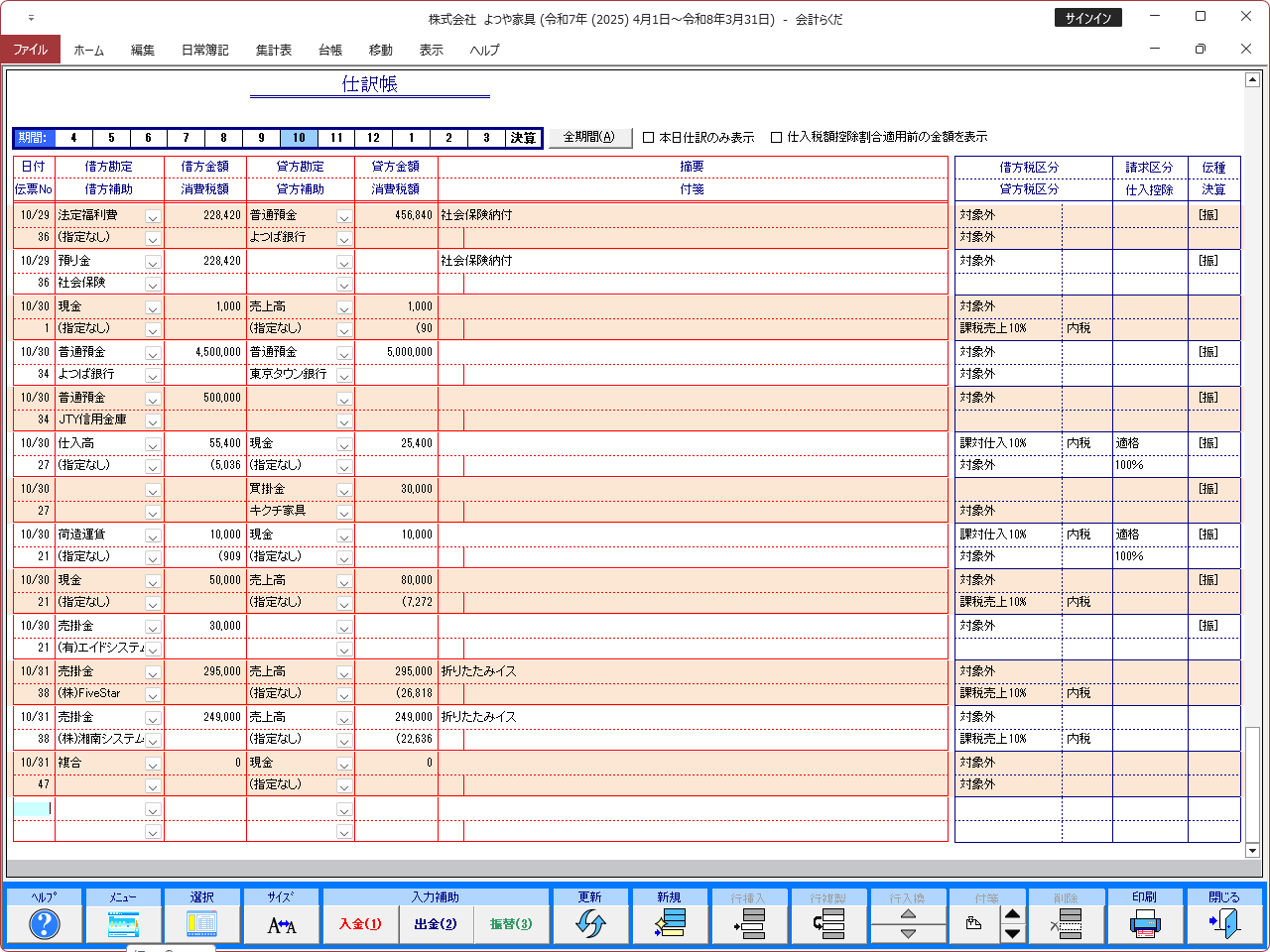Screen dimensions: 1270x952
Task: Open the 集計表 menu
Action: click(x=273, y=50)
